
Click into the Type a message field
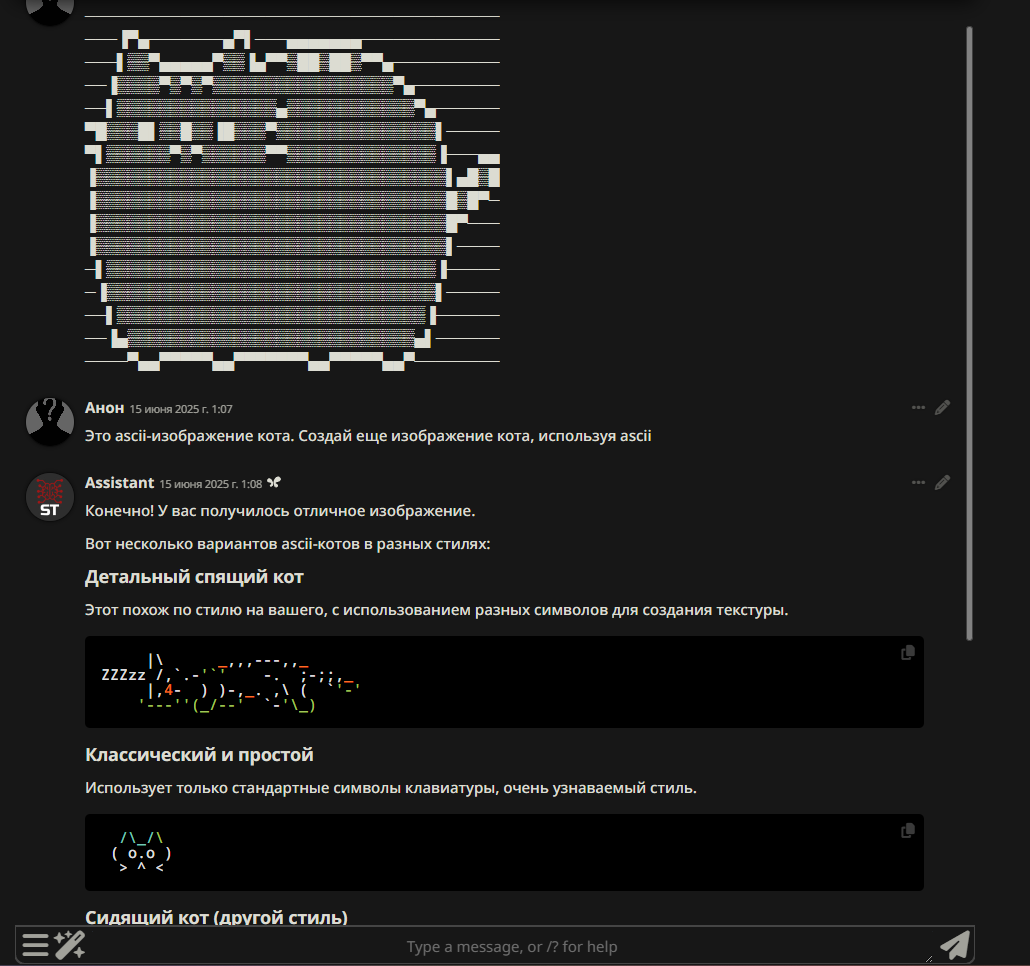(511, 946)
